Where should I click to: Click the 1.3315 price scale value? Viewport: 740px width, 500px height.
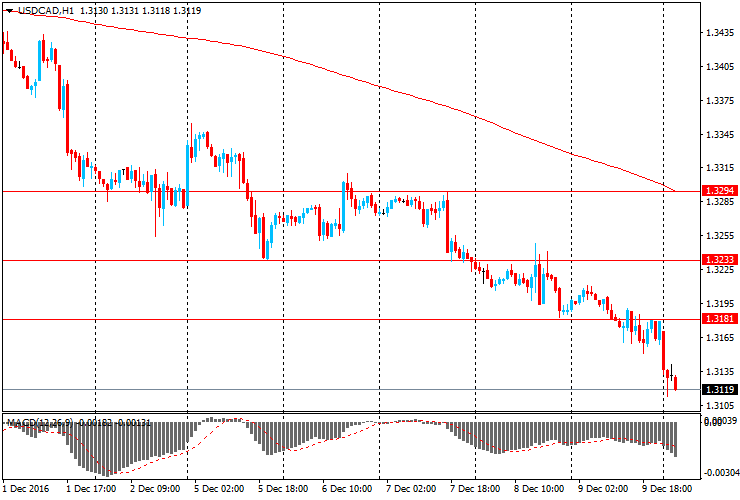click(x=720, y=168)
